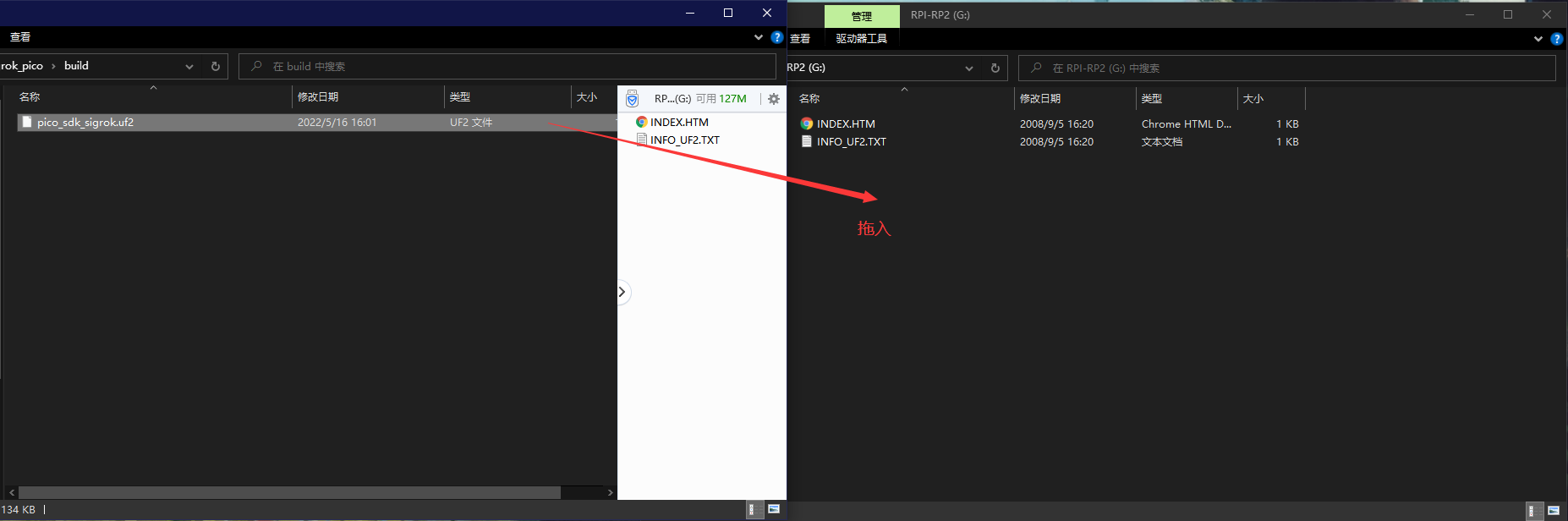Open help icon in build window
Image resolution: width=1568 pixels, height=521 pixels.
click(x=777, y=37)
